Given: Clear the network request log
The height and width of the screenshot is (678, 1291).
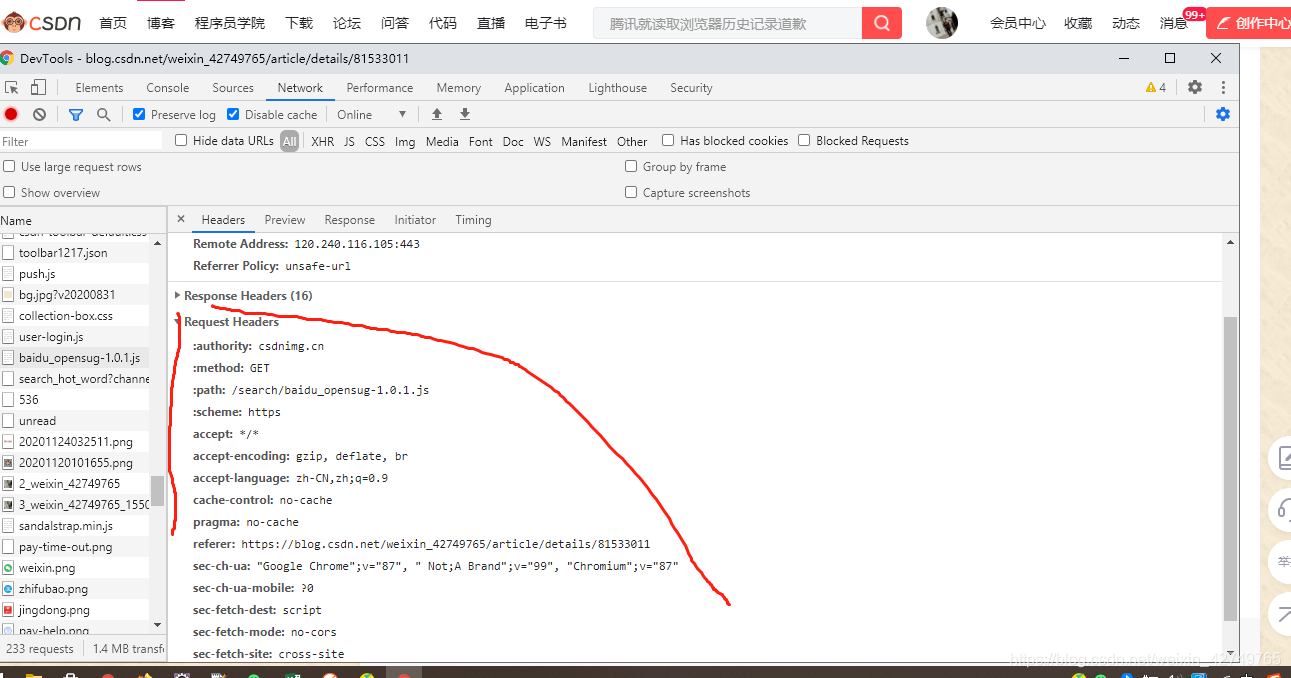Looking at the screenshot, I should point(39,114).
